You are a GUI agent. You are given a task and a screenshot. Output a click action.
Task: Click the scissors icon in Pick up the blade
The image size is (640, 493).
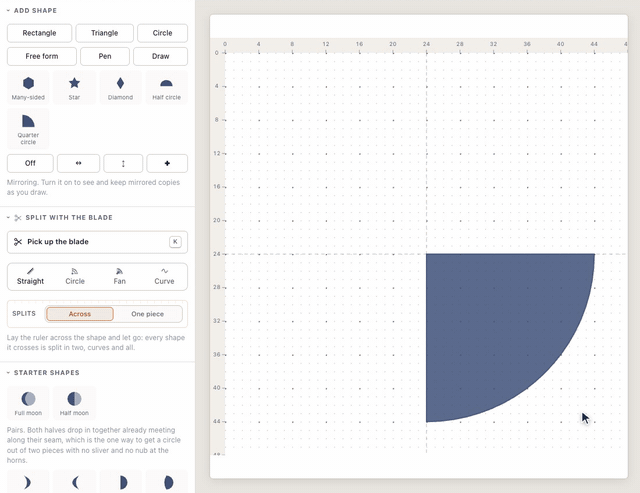coord(18,242)
